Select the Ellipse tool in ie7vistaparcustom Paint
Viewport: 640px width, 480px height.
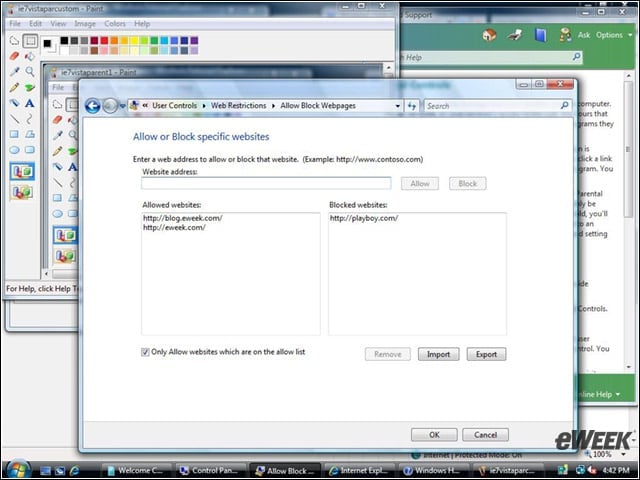[14, 149]
